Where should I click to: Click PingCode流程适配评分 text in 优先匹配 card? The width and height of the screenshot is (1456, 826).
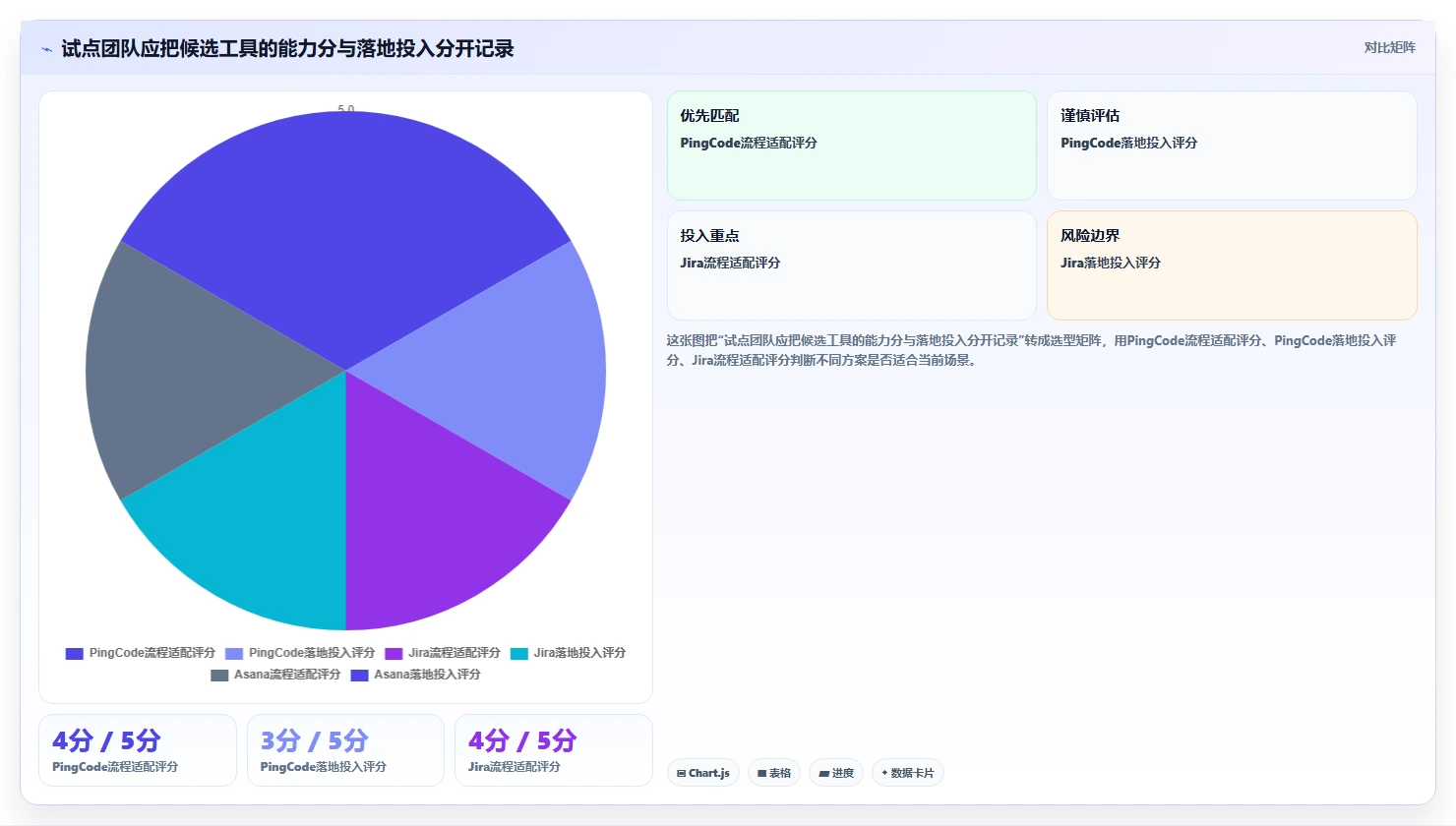[x=749, y=144]
